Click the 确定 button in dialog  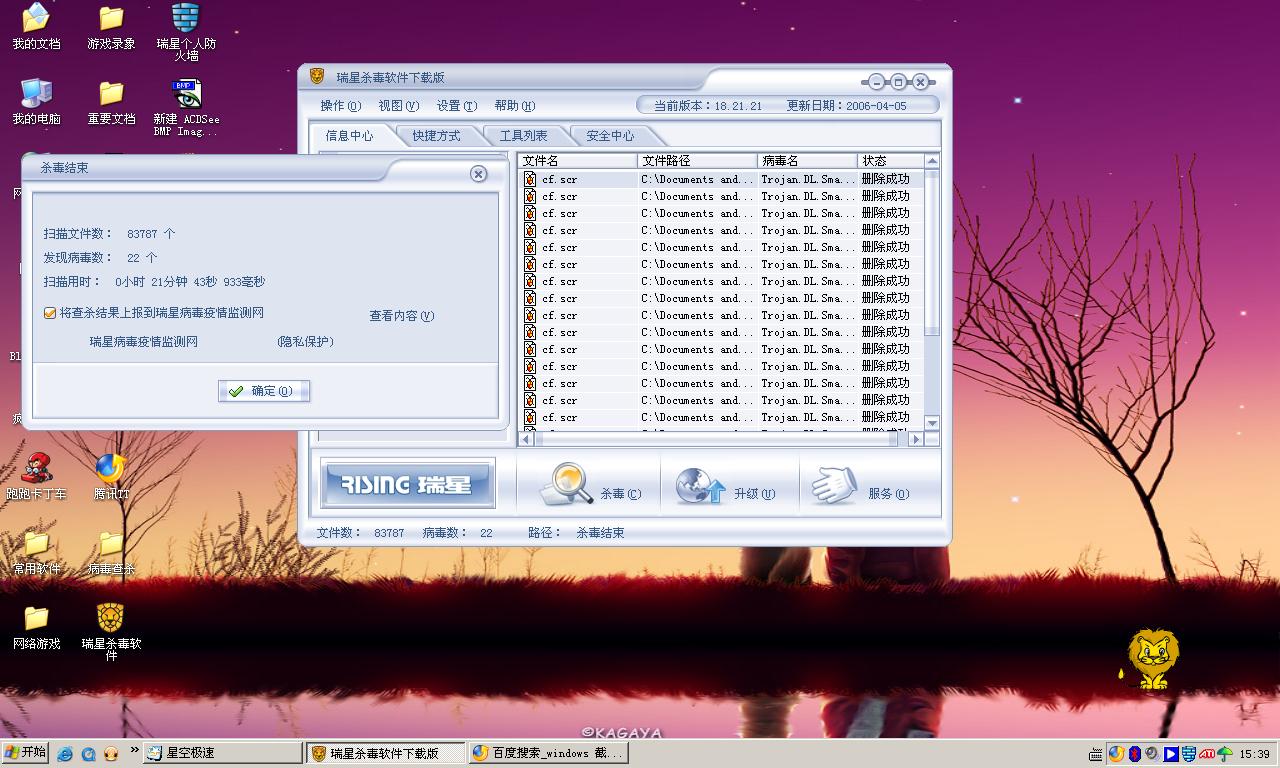coord(264,391)
